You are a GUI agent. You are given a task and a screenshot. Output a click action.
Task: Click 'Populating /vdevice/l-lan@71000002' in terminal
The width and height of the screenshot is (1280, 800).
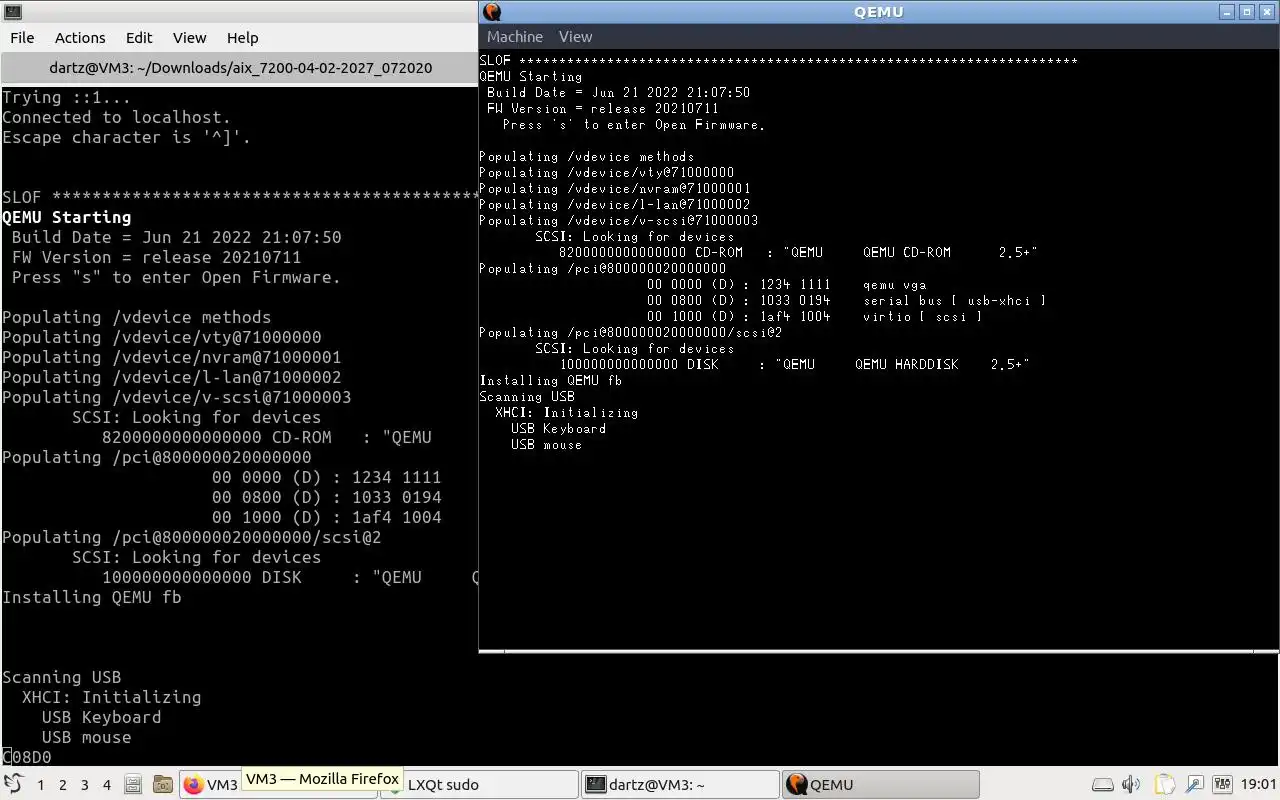coord(171,377)
